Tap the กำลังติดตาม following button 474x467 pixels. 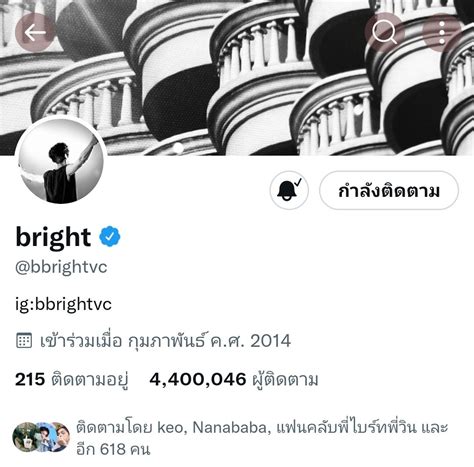pos(389,190)
